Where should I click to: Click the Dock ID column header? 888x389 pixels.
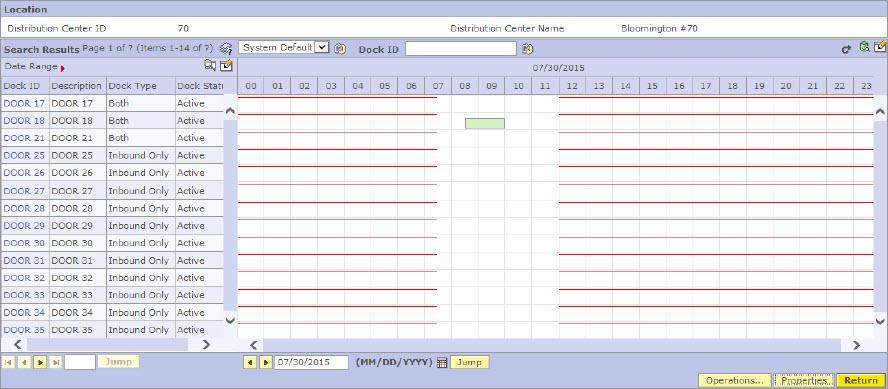[25, 86]
